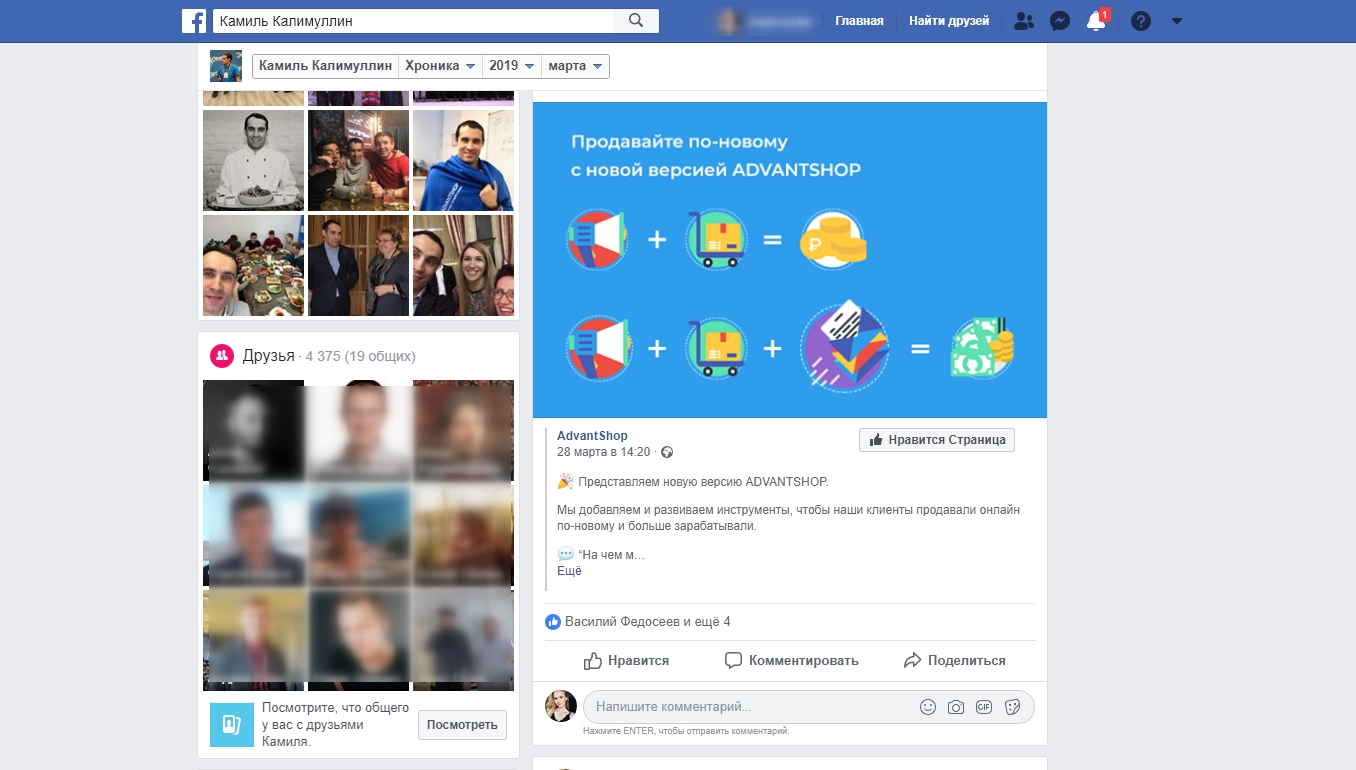The width and height of the screenshot is (1356, 770).
Task: Click into the search field with Камиль Калимуллин
Action: coord(413,20)
